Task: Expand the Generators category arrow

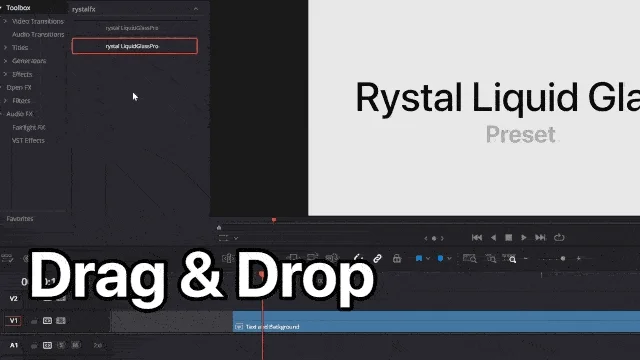Action: pyautogui.click(x=5, y=61)
